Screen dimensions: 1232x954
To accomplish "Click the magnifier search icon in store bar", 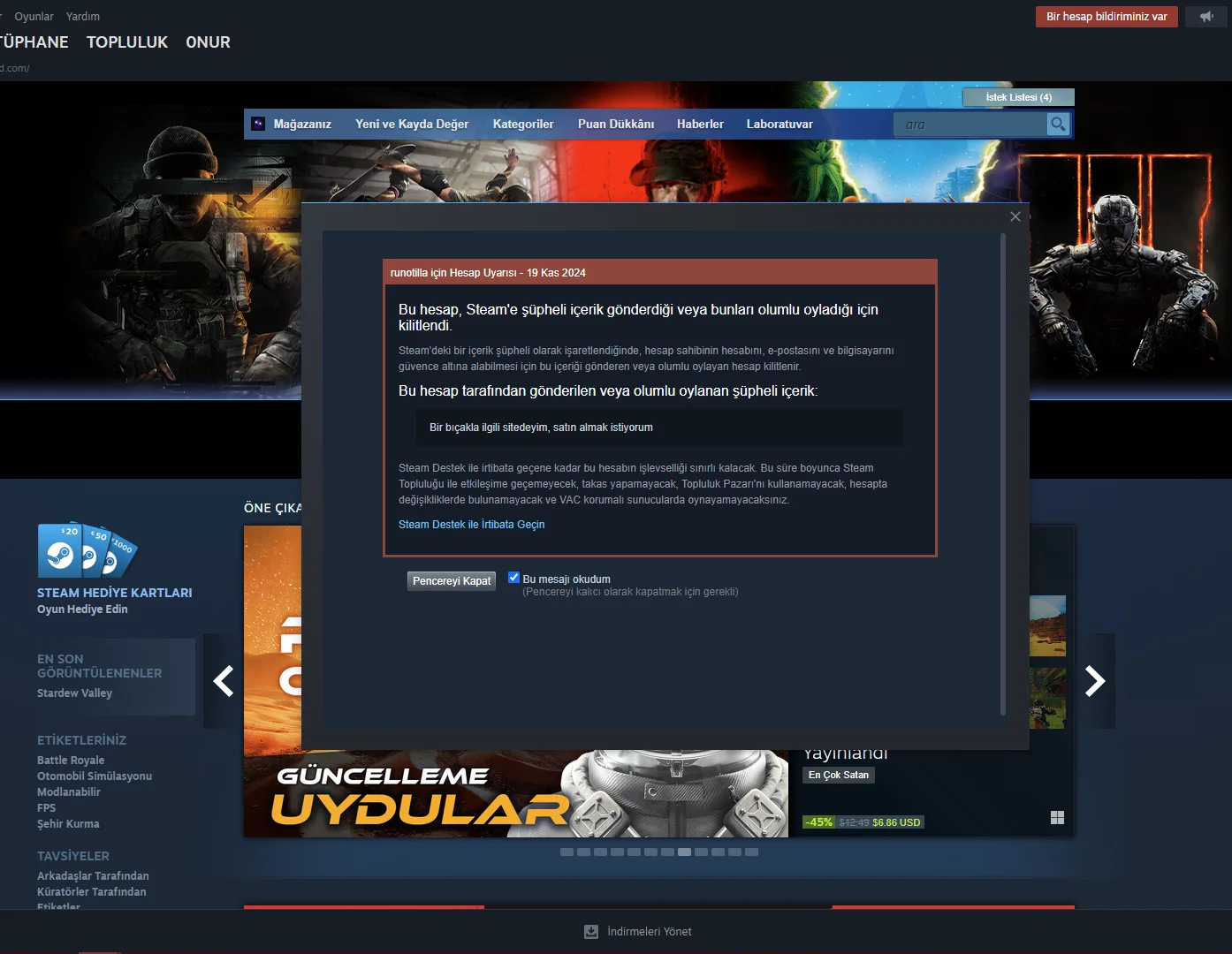I will (x=1057, y=125).
